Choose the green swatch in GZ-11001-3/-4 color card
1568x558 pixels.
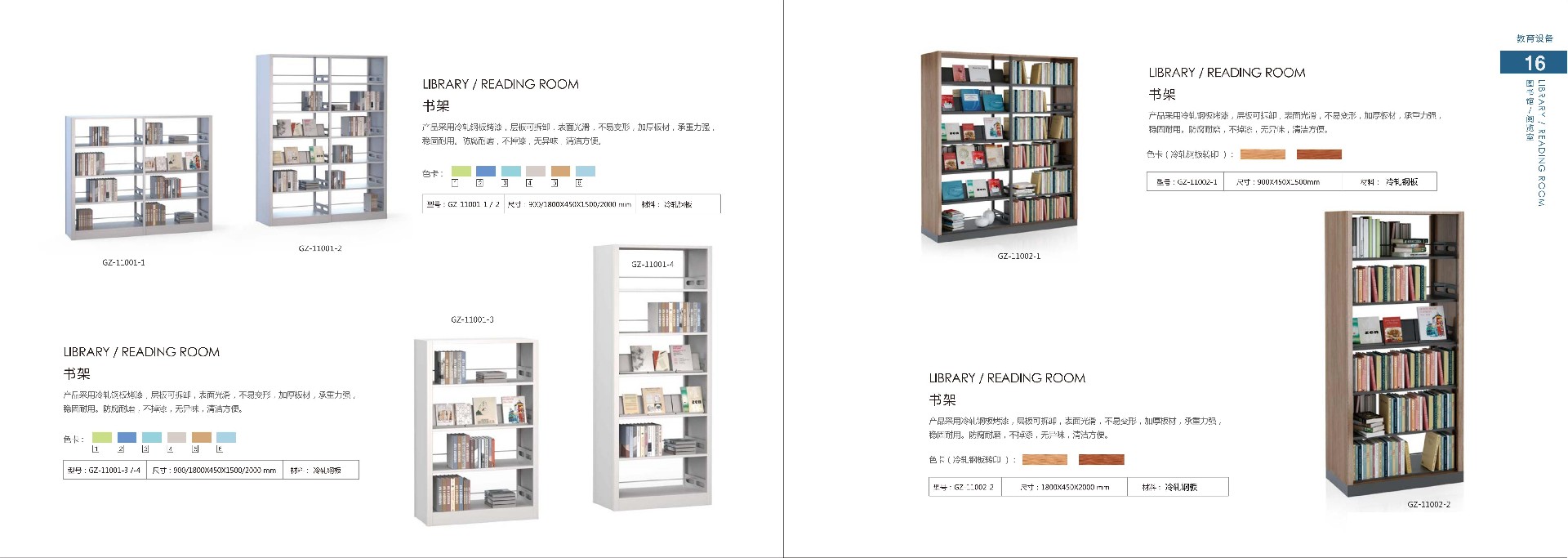[102, 438]
